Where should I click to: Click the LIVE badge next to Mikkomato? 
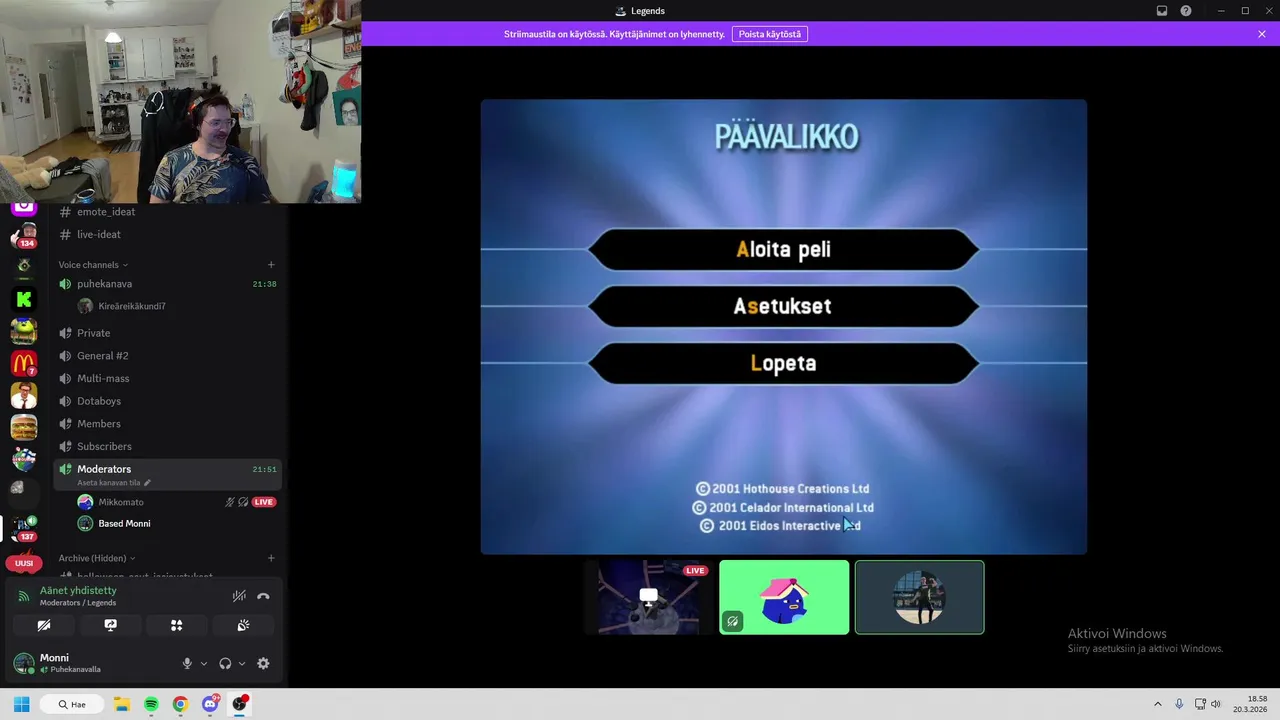click(x=264, y=502)
